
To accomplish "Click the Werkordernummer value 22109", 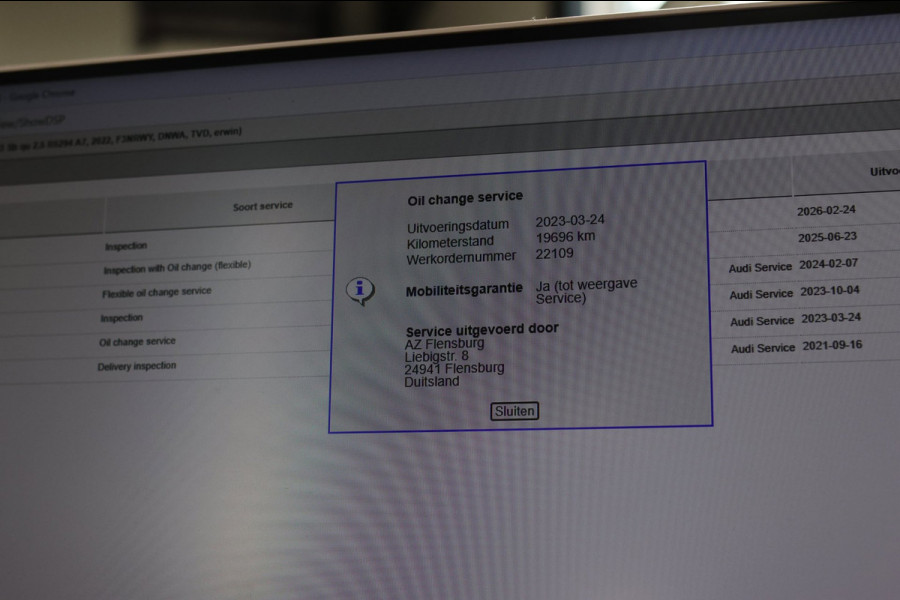I will point(554,253).
